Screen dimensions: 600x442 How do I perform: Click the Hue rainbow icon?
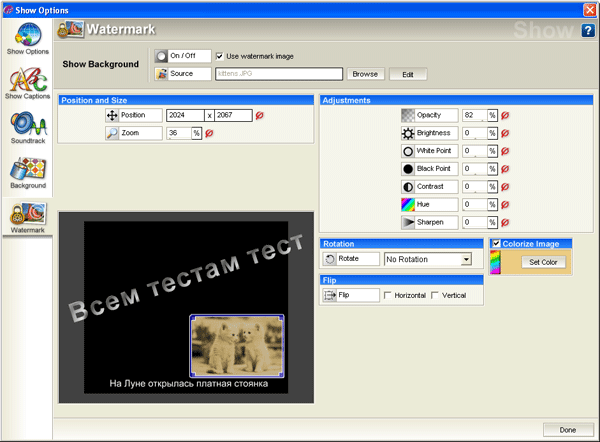(408, 205)
